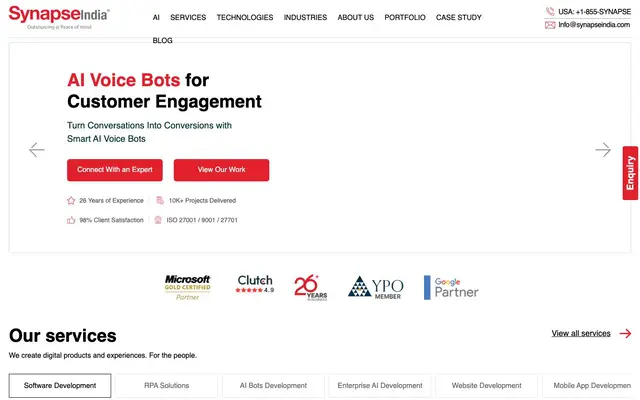This screenshot has height=400, width=640.
Task: Open the INDUSTRIES menu
Action: [x=305, y=18]
